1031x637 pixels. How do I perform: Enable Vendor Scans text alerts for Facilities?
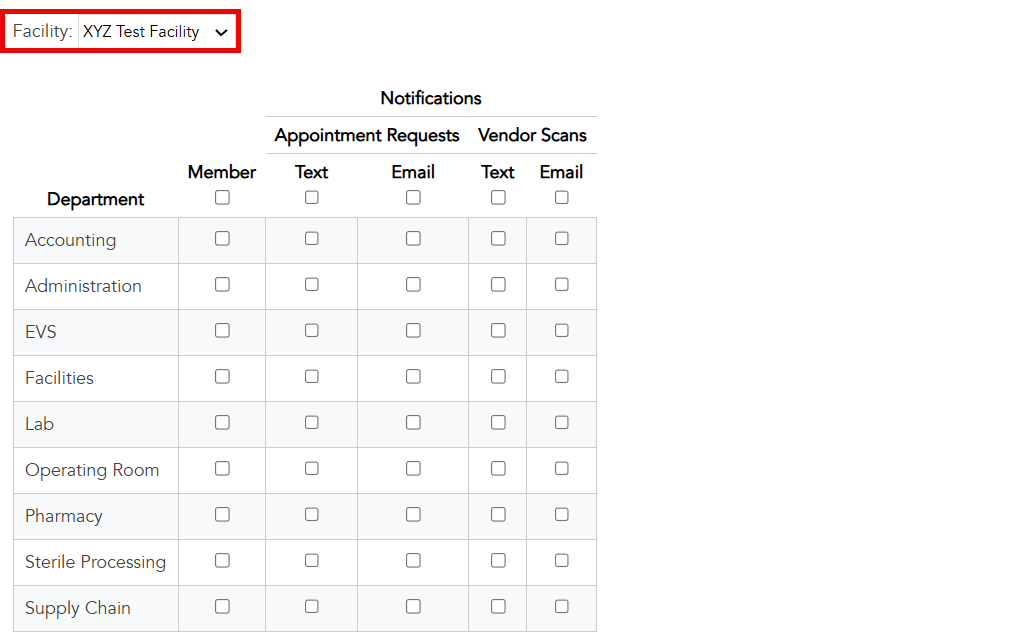pos(497,376)
